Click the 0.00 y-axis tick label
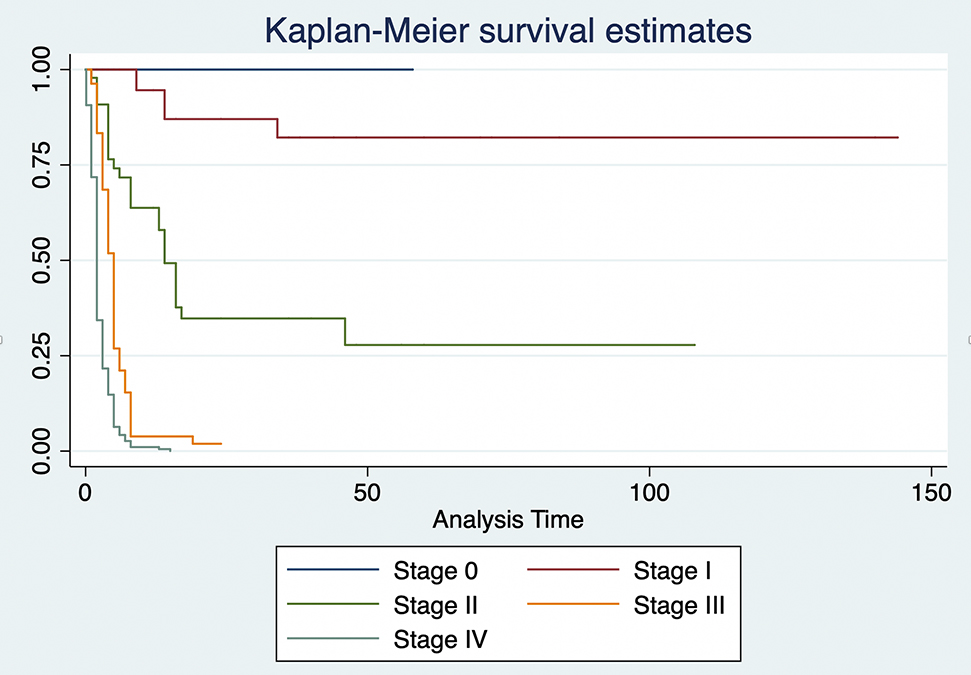The image size is (971, 675). tap(41, 450)
